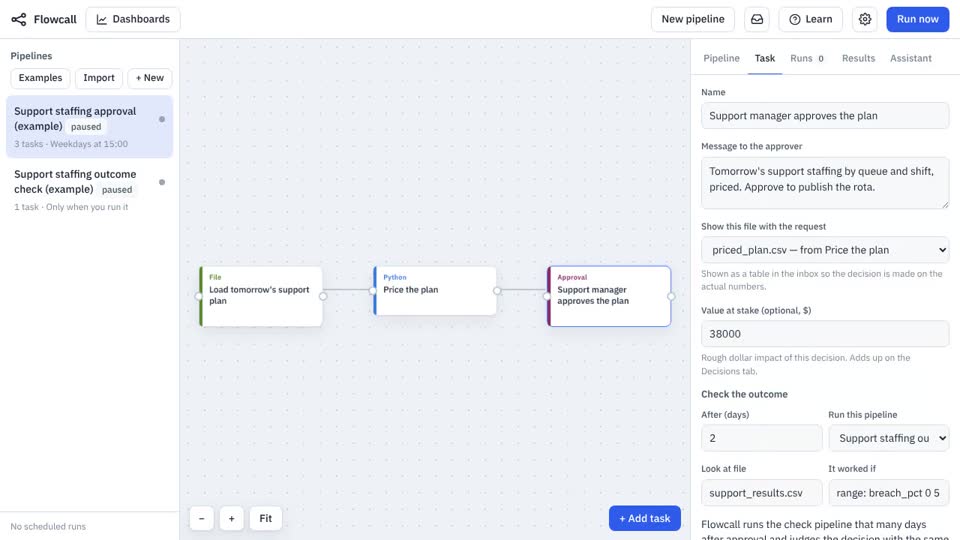The image size is (960, 540).
Task: Click 'No scheduled runs' status text
Action: click(x=48, y=527)
